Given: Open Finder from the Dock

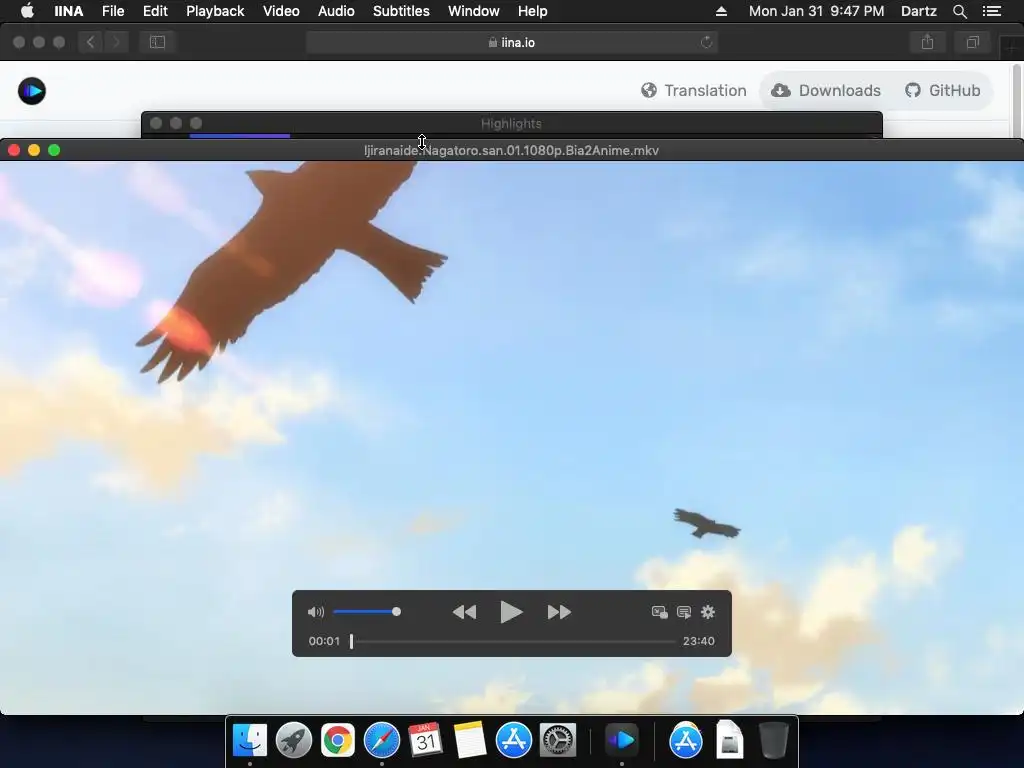Looking at the screenshot, I should click(x=249, y=740).
